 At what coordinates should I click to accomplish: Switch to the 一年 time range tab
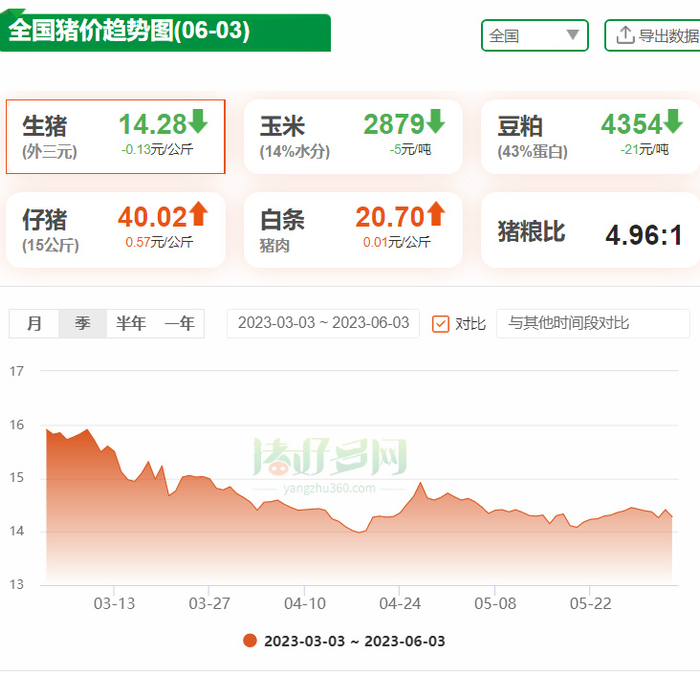(x=179, y=323)
